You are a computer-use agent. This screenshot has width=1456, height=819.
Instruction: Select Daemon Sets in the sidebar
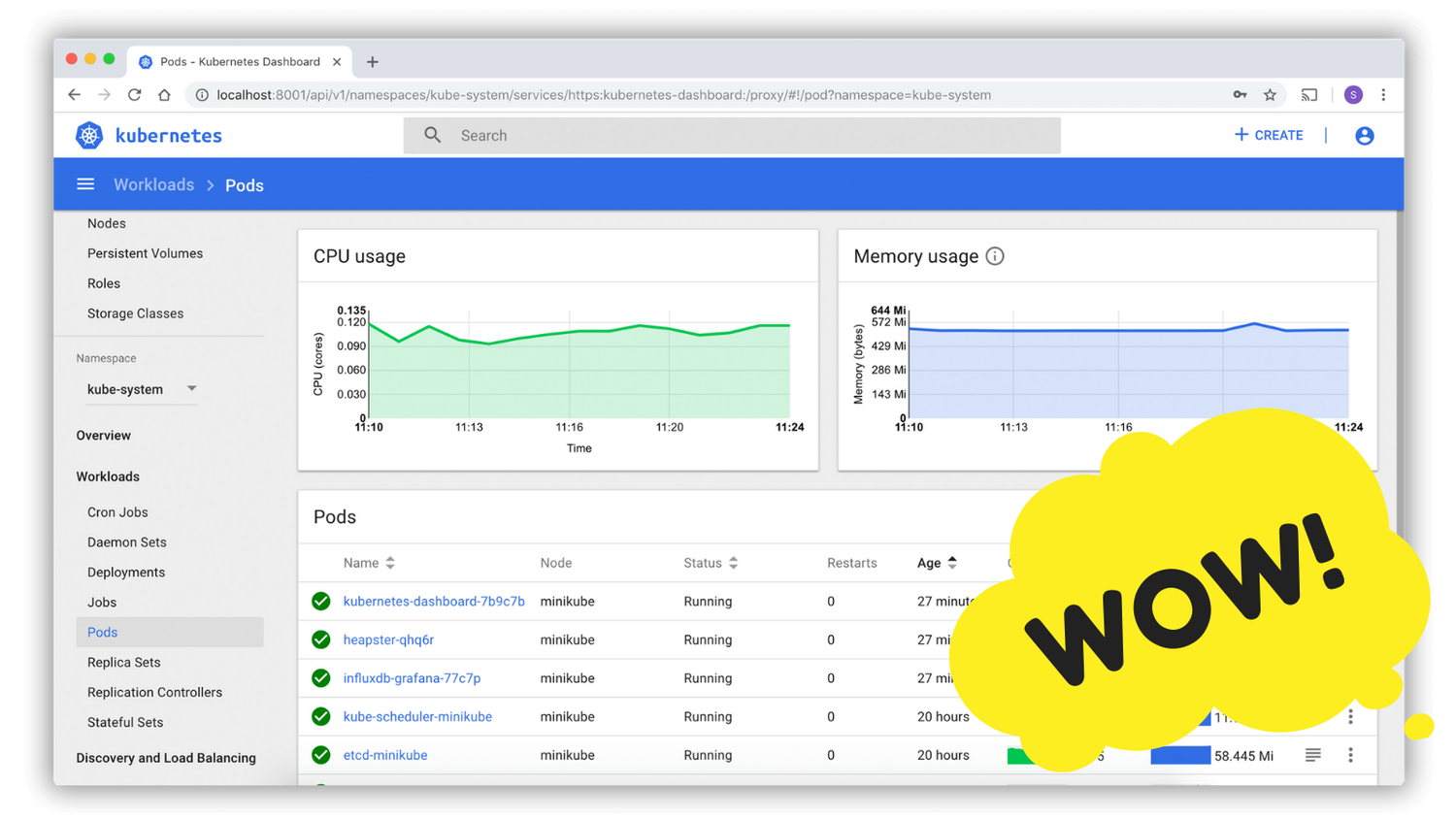(127, 542)
